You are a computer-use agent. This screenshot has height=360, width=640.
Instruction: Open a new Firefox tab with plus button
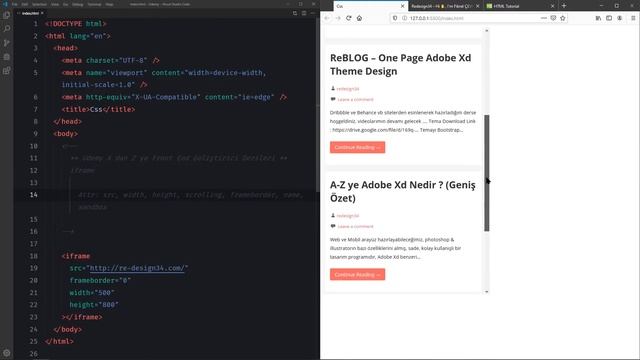click(564, 6)
